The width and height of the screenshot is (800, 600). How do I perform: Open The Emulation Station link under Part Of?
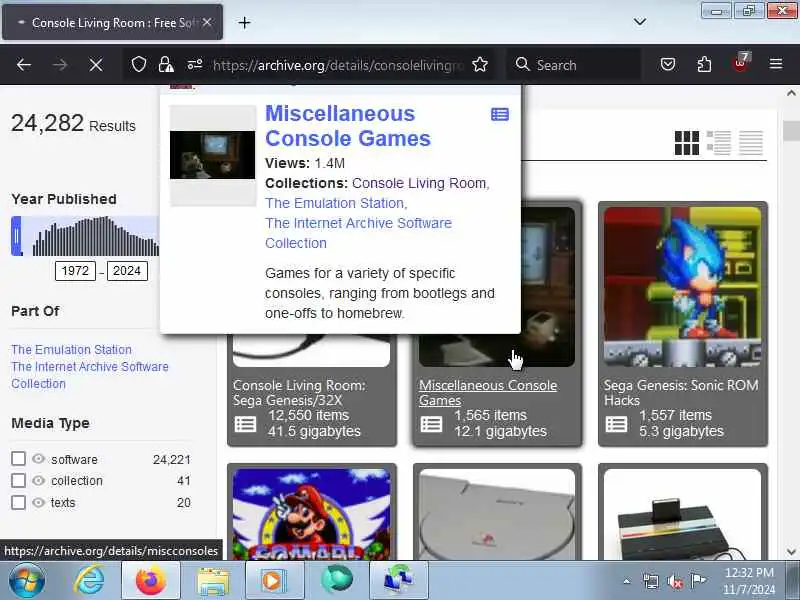(x=71, y=349)
